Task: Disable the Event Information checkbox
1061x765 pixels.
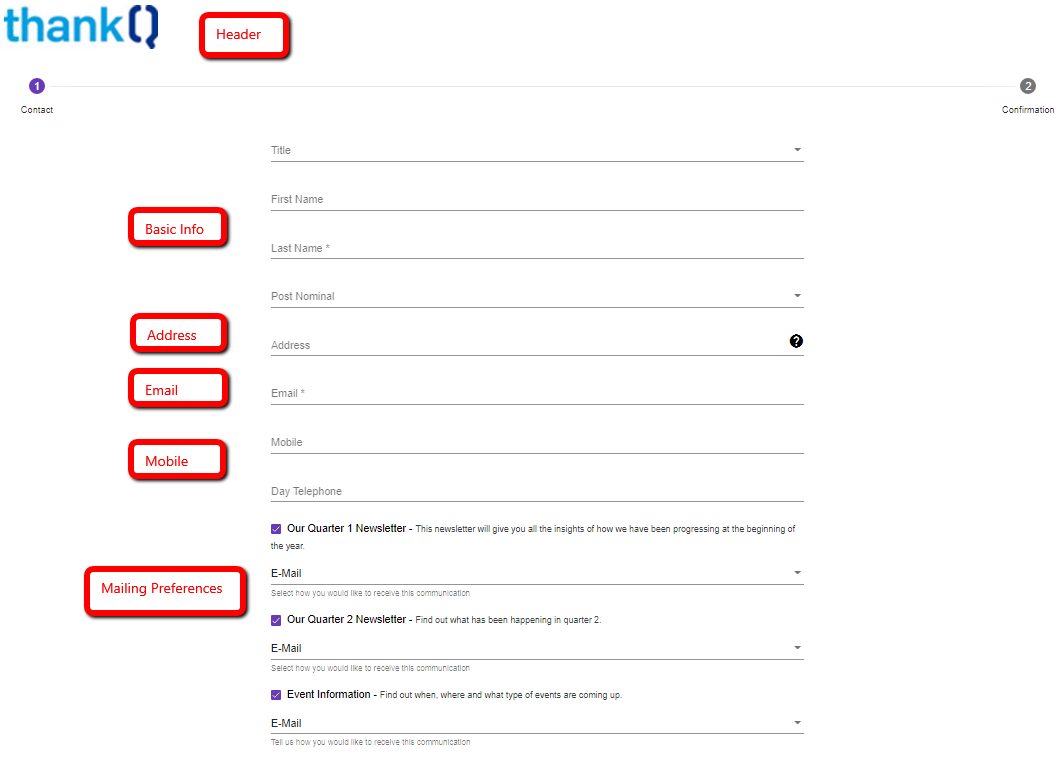Action: coord(276,695)
